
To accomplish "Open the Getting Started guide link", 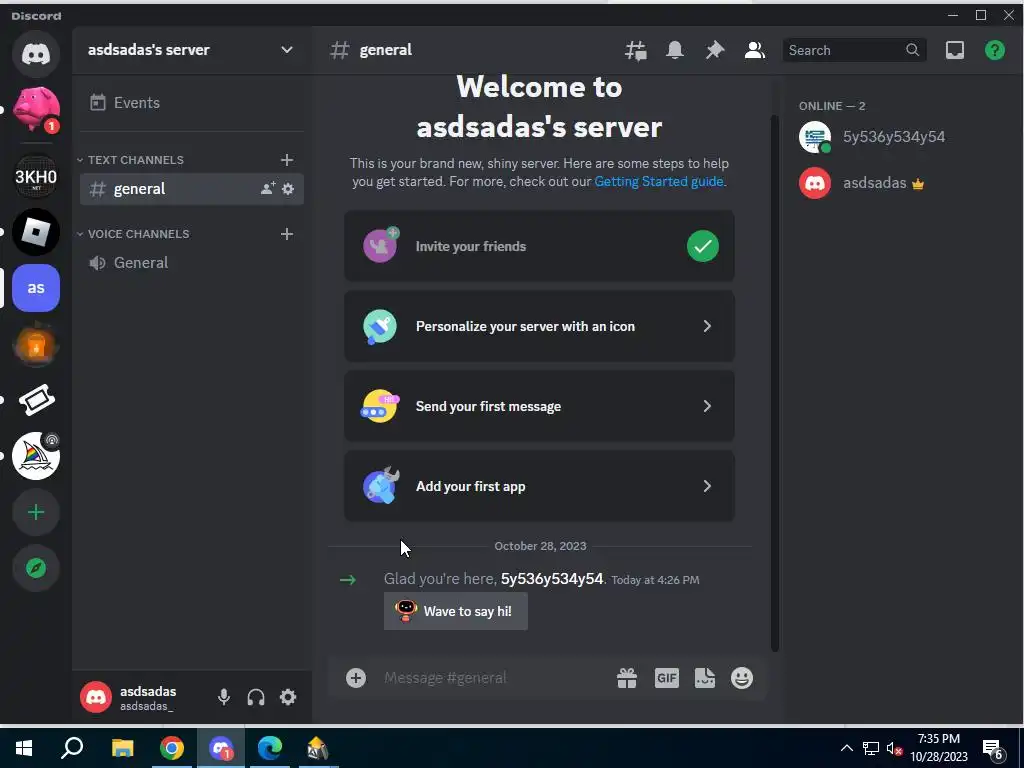I will point(658,182).
